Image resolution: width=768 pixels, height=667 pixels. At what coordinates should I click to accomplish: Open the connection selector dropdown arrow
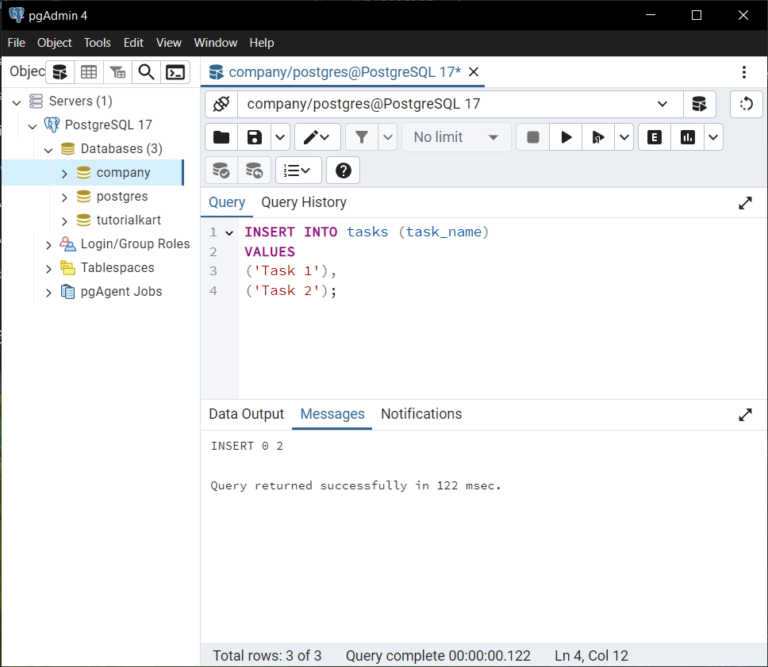coord(662,104)
